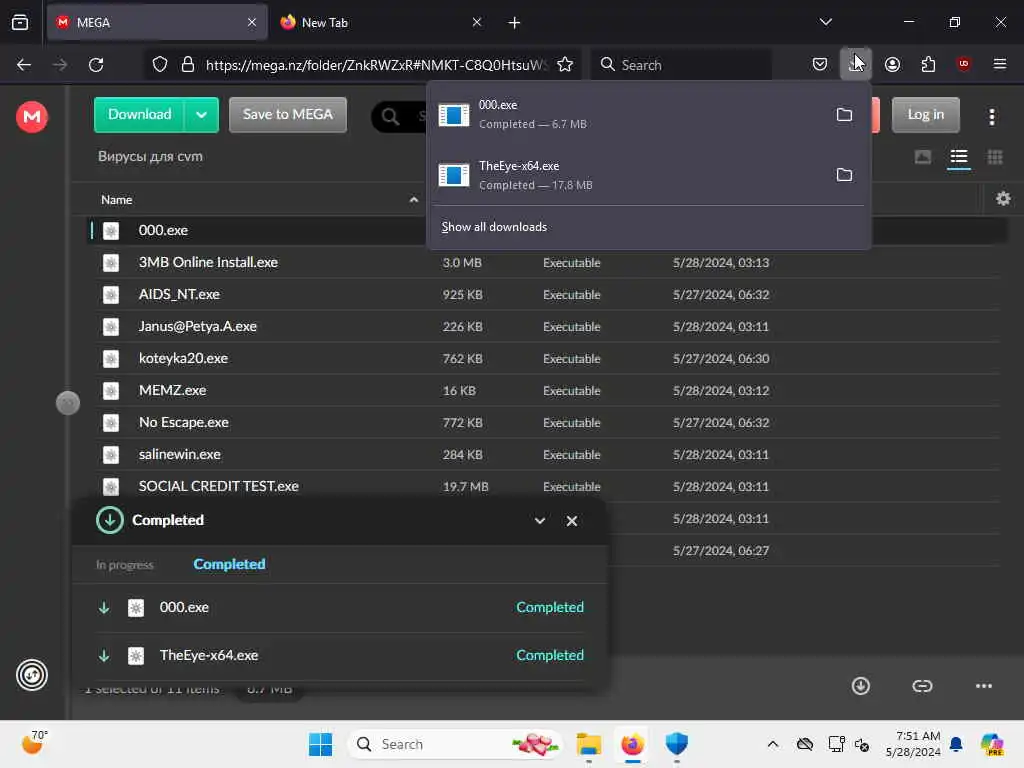Open Show all downloads link
The image size is (1024, 768).
tap(494, 227)
